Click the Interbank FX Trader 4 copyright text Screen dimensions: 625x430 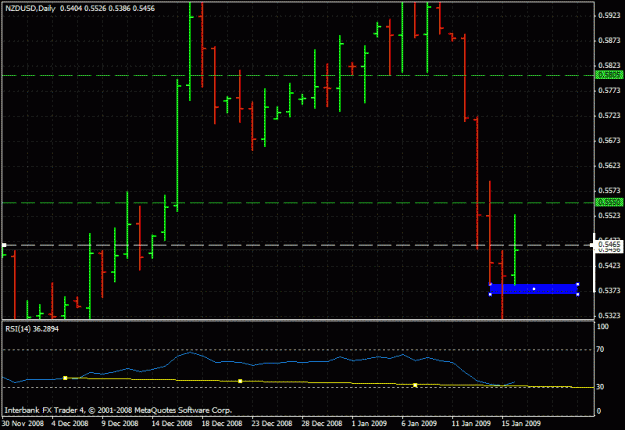(x=118, y=410)
